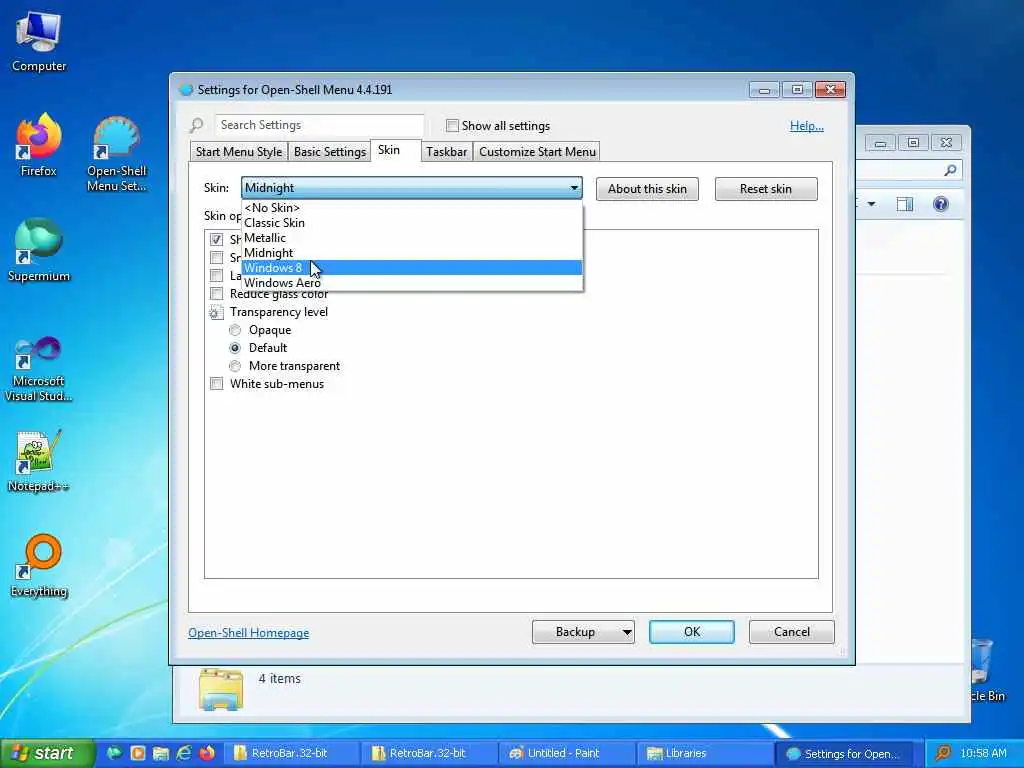Choose Midnight from the dropdown list
The height and width of the screenshot is (768, 1024).
tap(411, 253)
